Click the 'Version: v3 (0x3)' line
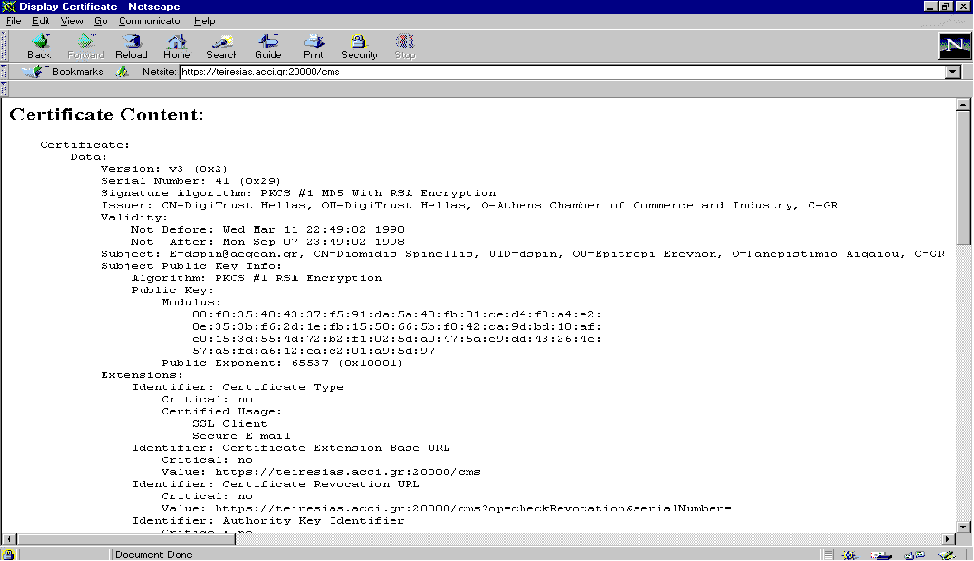Viewport: 974px width, 561px height. pos(164,169)
